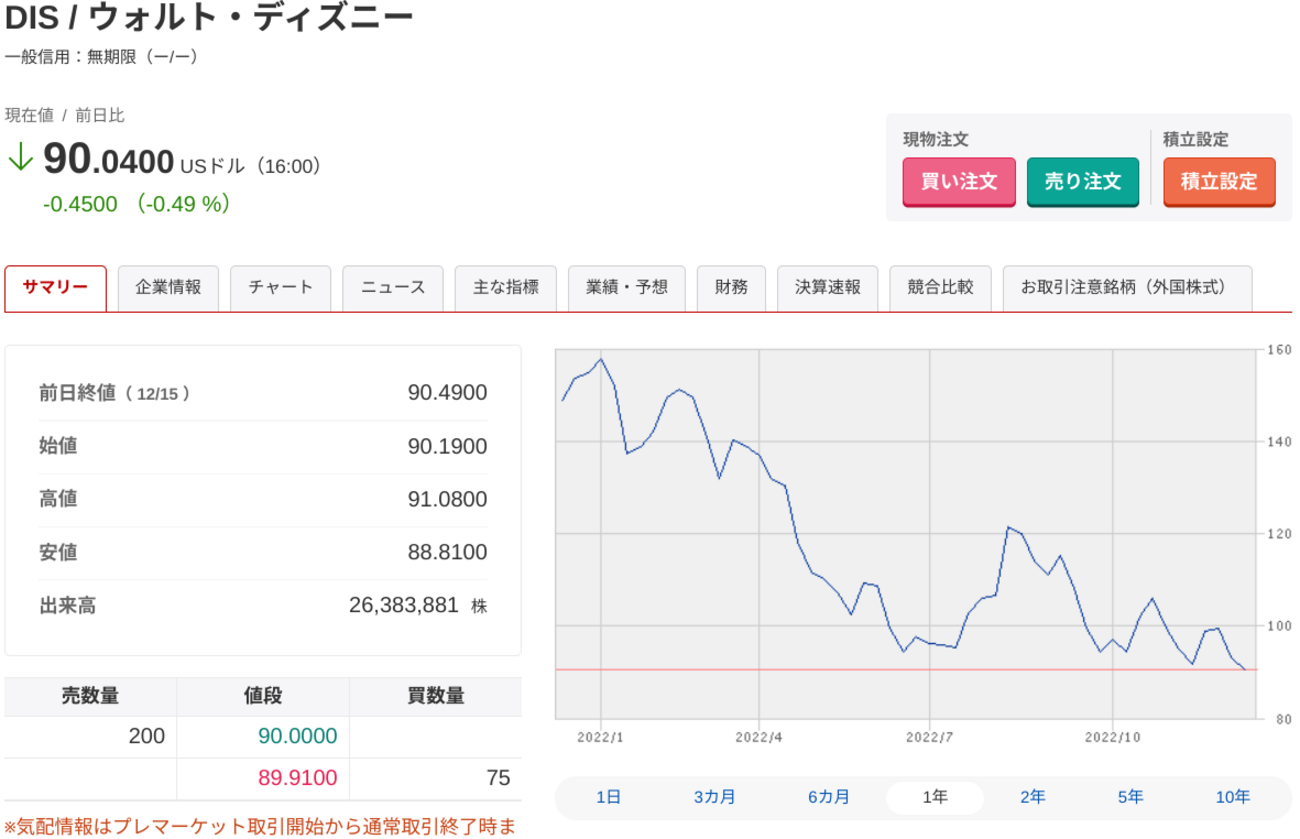This screenshot has width=1300, height=839.
Task: Set chart range to 1日
Action: [x=608, y=797]
